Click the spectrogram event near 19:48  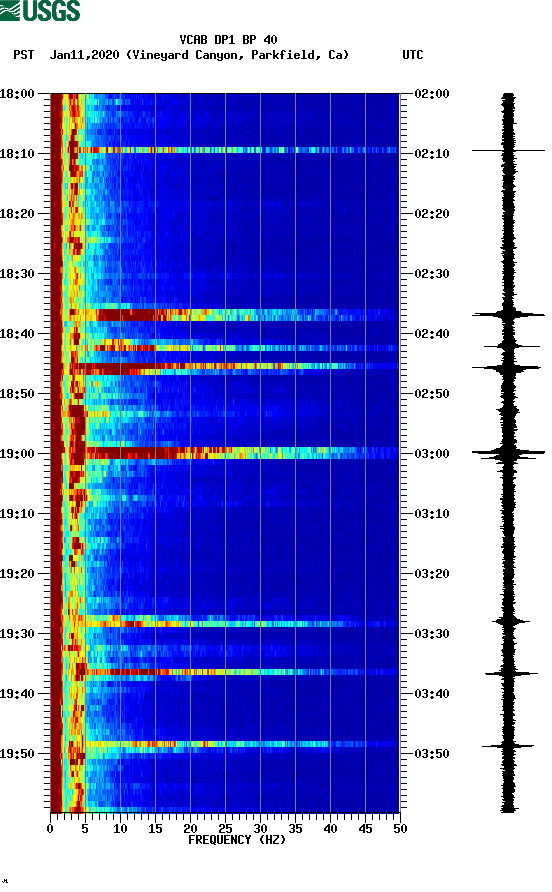coord(242,744)
